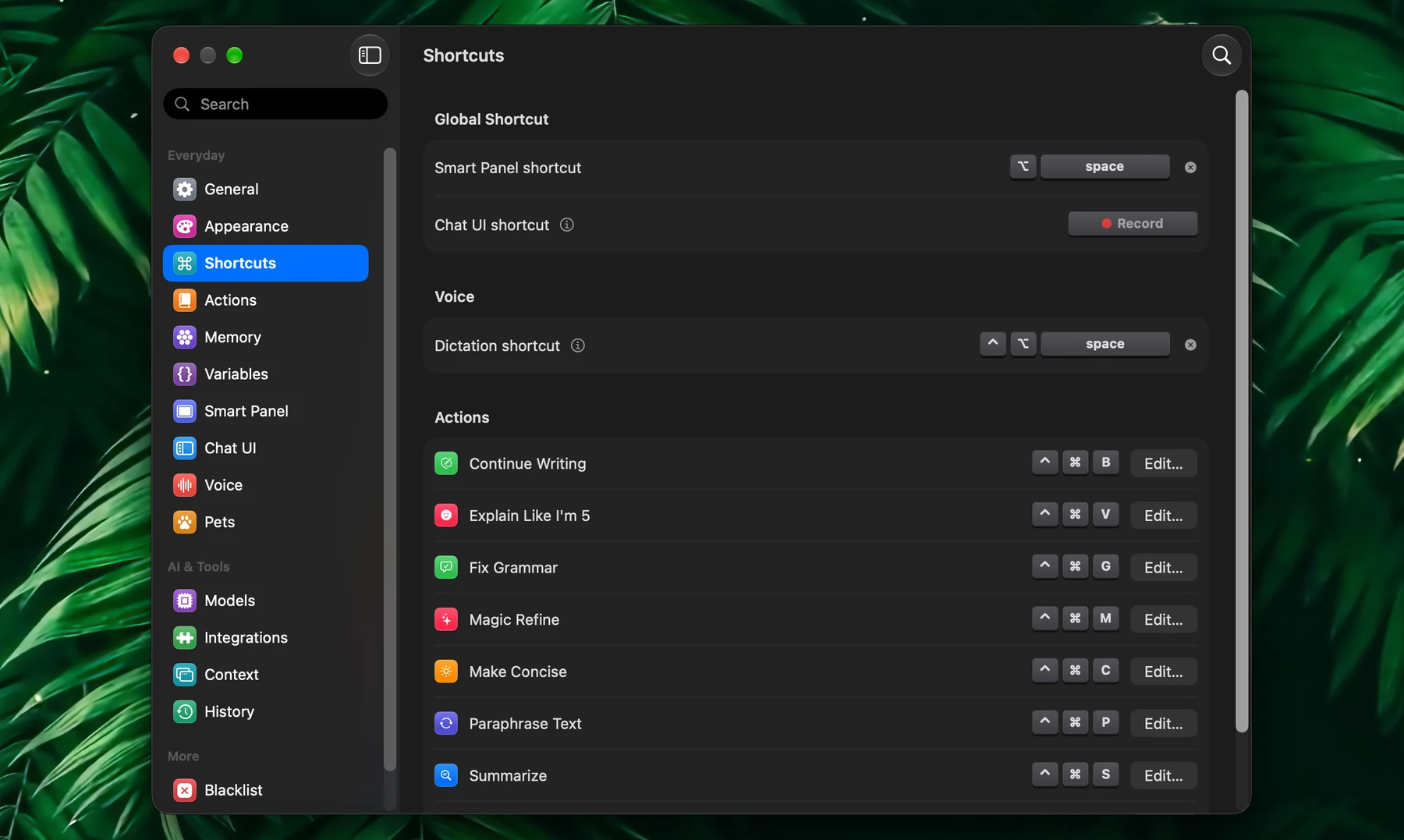
Task: Click the info icon beside Dictation shortcut
Action: click(578, 346)
